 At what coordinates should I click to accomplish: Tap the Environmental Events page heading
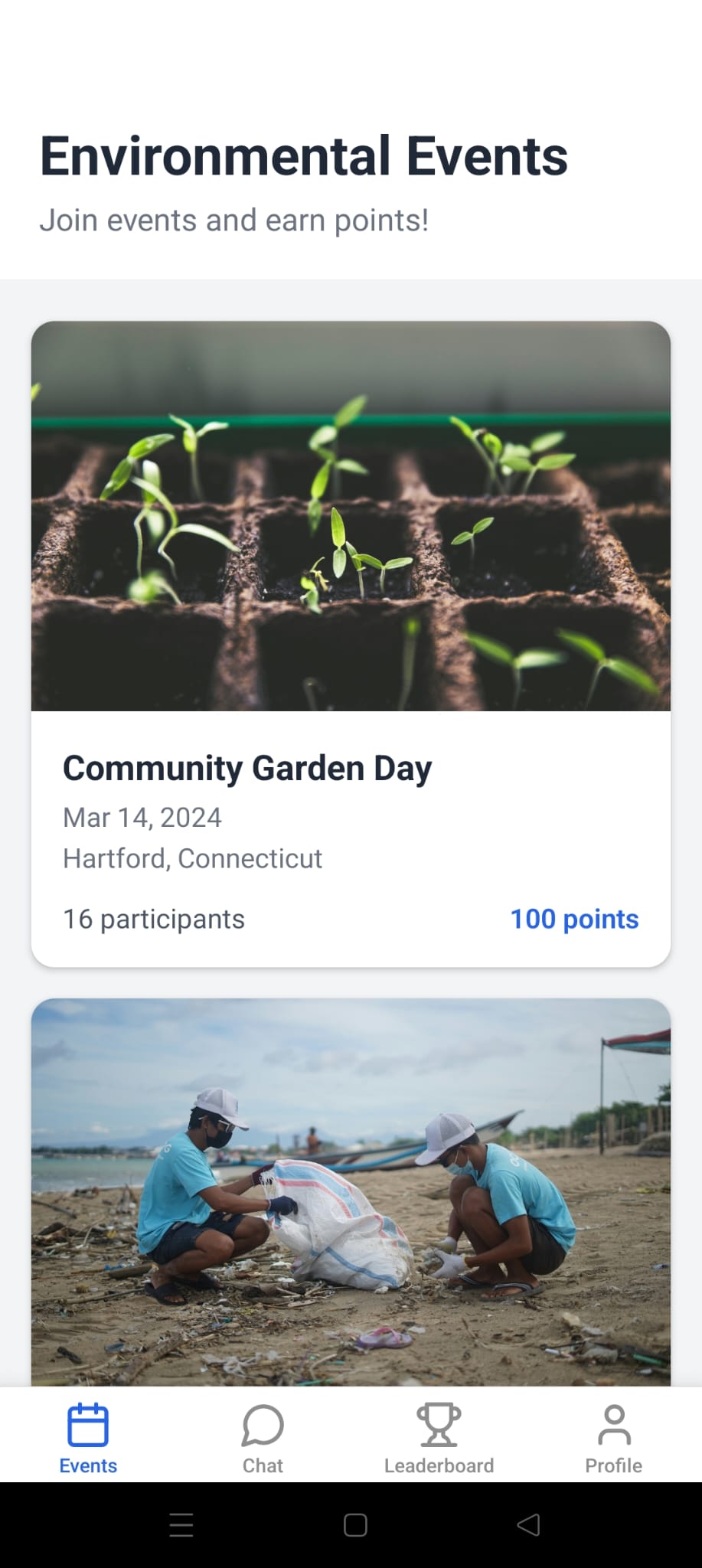click(x=304, y=156)
